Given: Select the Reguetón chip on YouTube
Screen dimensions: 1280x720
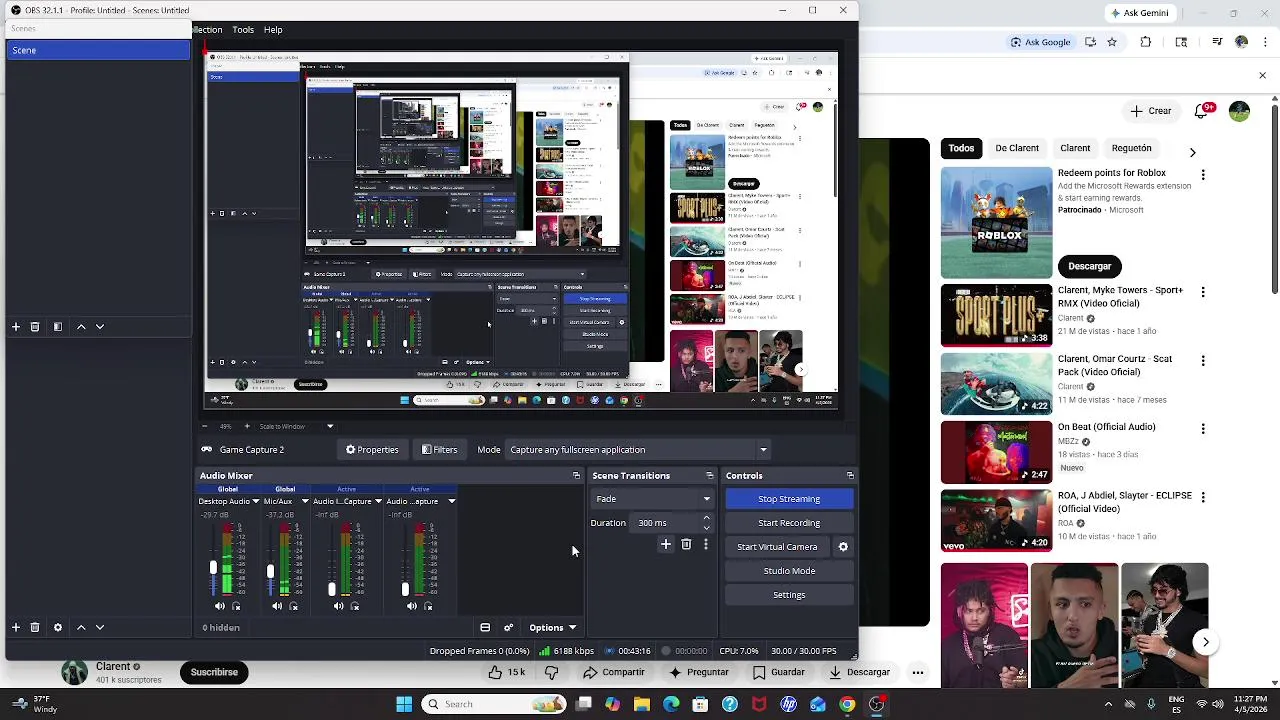Looking at the screenshot, I should pos(1132,148).
